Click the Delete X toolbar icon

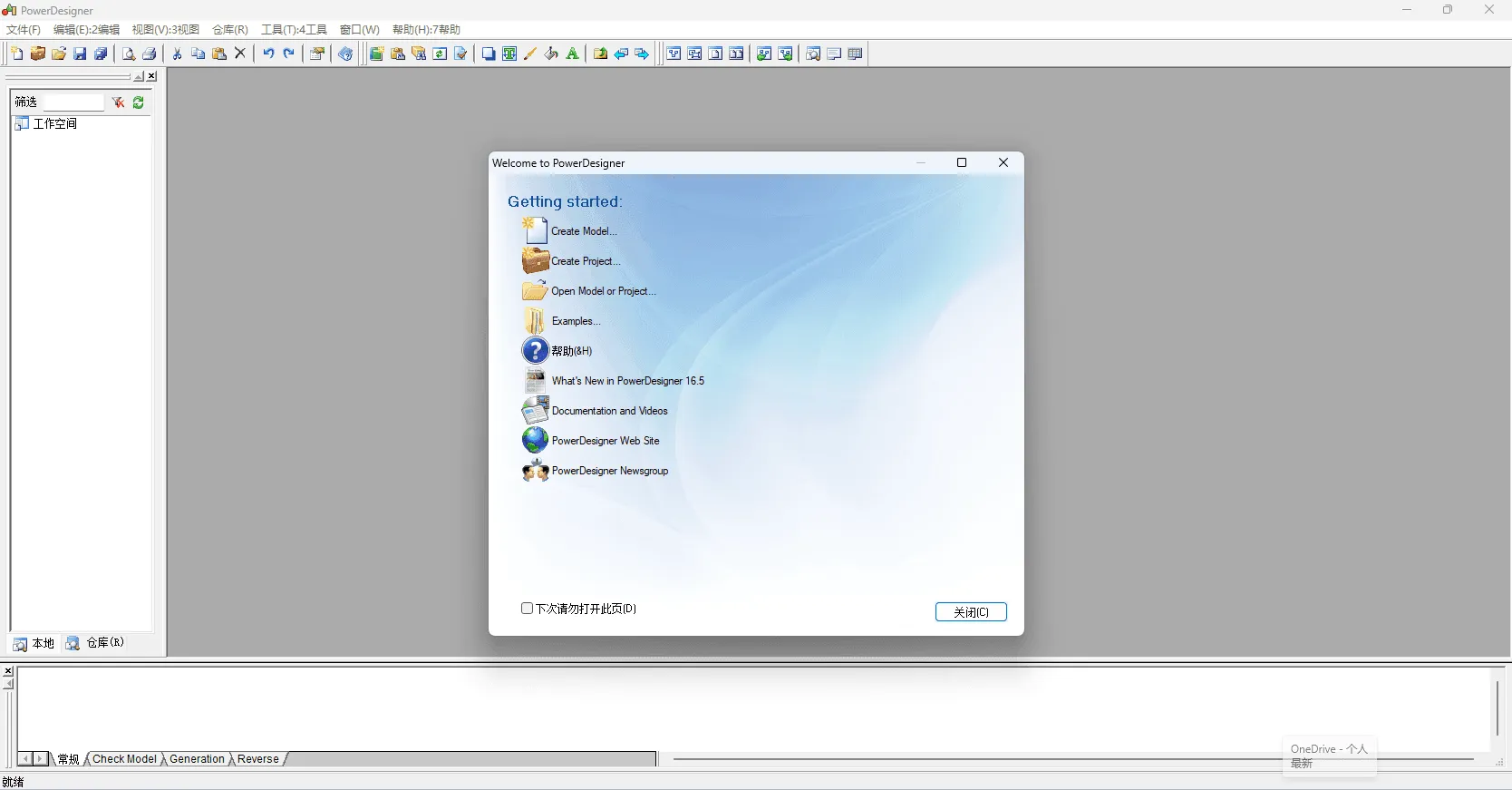240,54
